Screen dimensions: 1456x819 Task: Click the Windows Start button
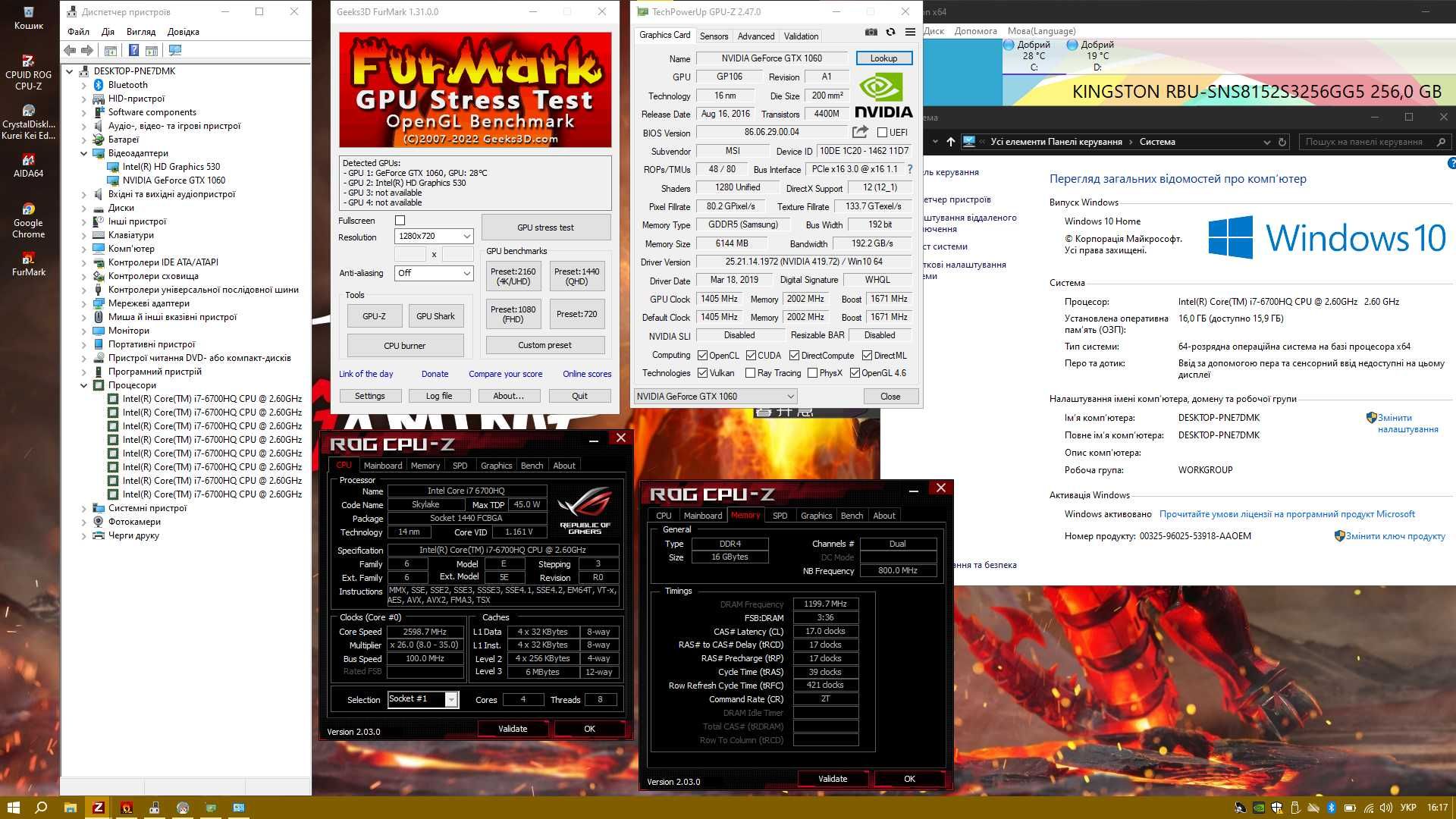tap(13, 808)
